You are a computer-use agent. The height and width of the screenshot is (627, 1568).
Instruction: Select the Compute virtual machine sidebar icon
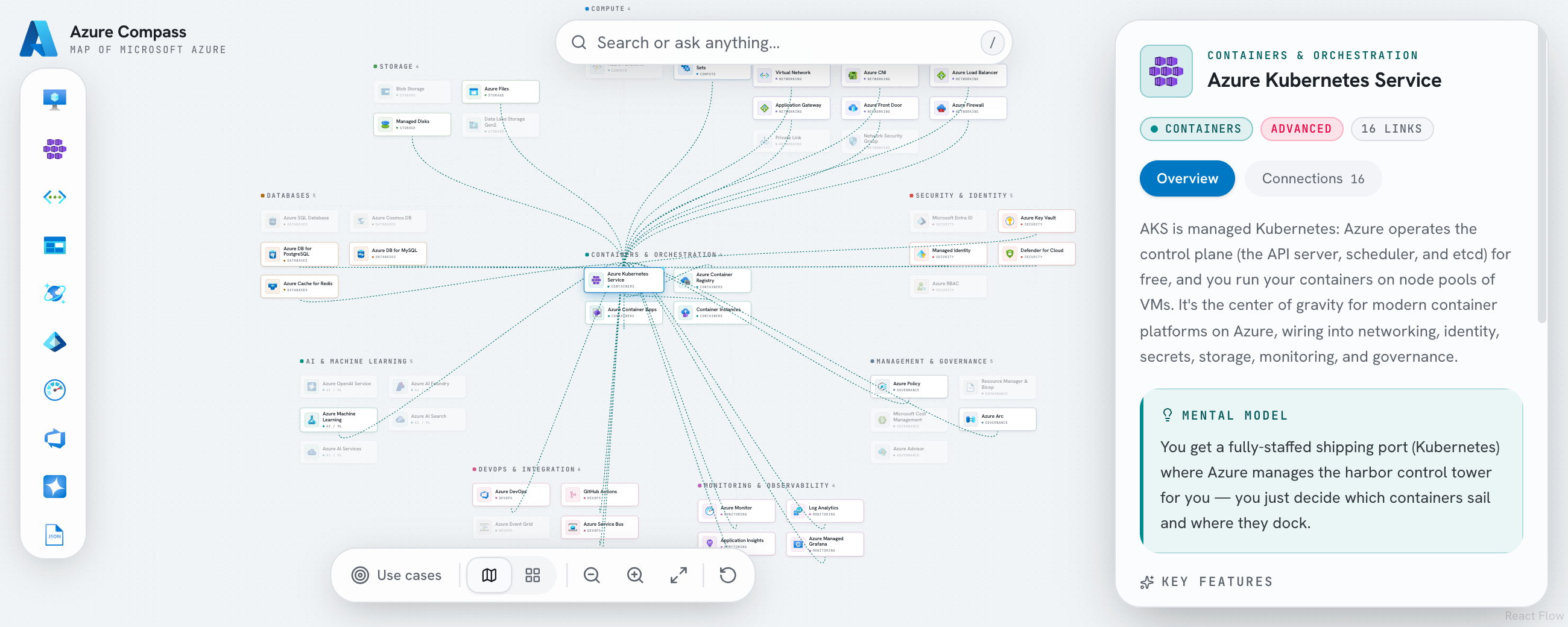point(55,99)
